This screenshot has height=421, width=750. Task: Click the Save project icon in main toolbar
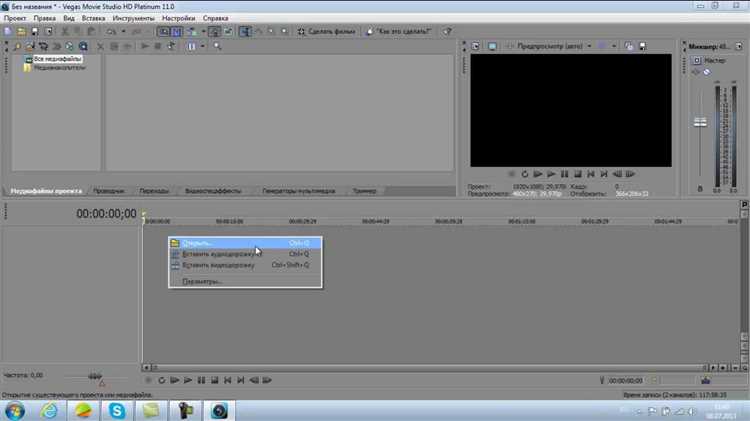(x=35, y=32)
